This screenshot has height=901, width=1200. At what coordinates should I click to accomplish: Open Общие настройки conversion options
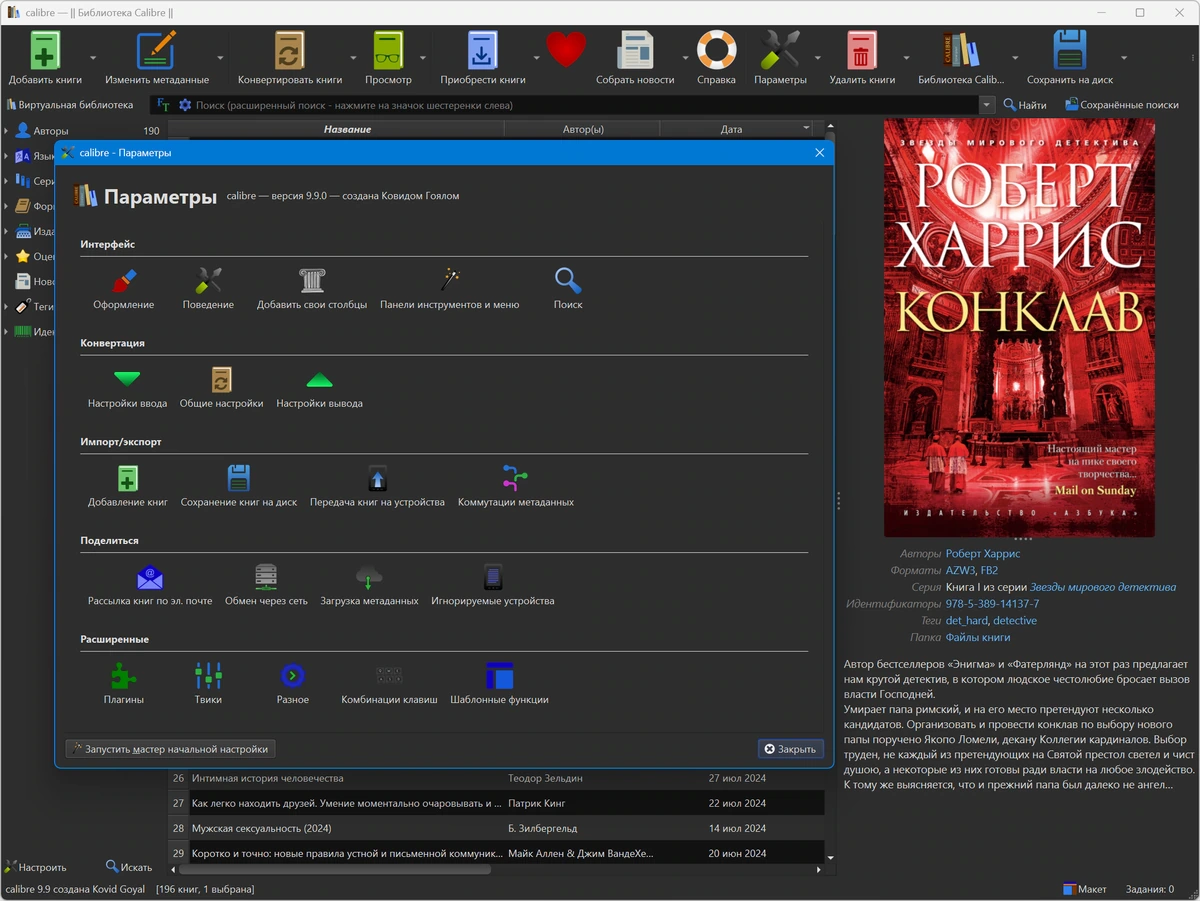point(221,388)
